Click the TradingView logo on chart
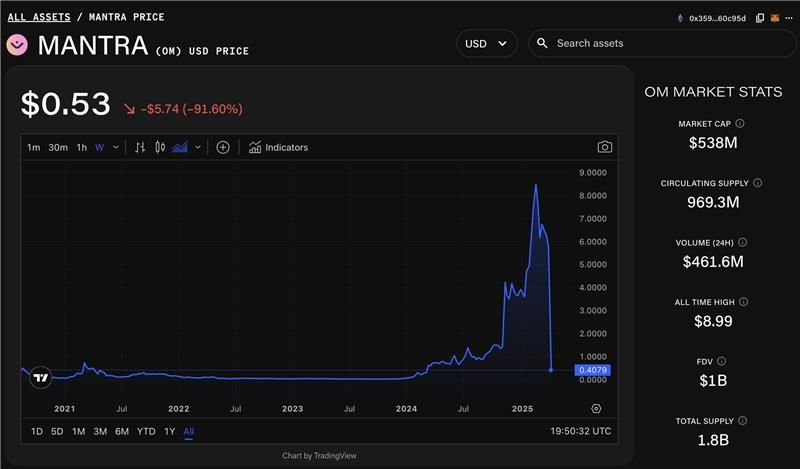This screenshot has width=800, height=469. pyautogui.click(x=40, y=378)
